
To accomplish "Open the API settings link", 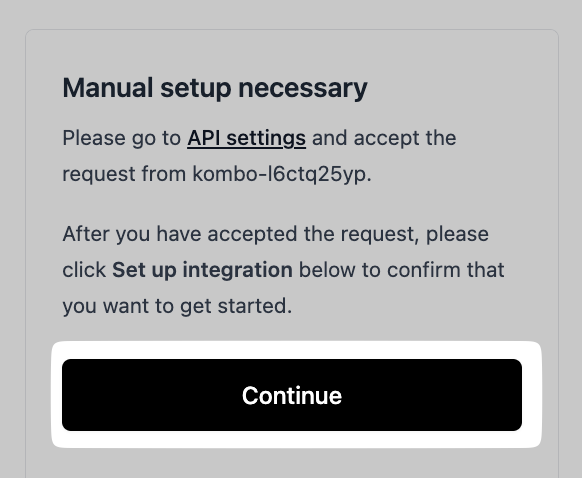I will 246,139.
